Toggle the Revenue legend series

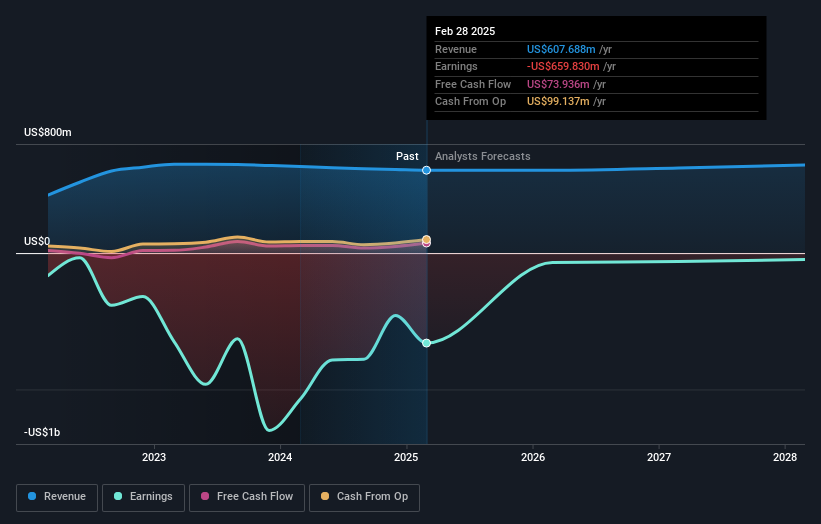point(57,497)
